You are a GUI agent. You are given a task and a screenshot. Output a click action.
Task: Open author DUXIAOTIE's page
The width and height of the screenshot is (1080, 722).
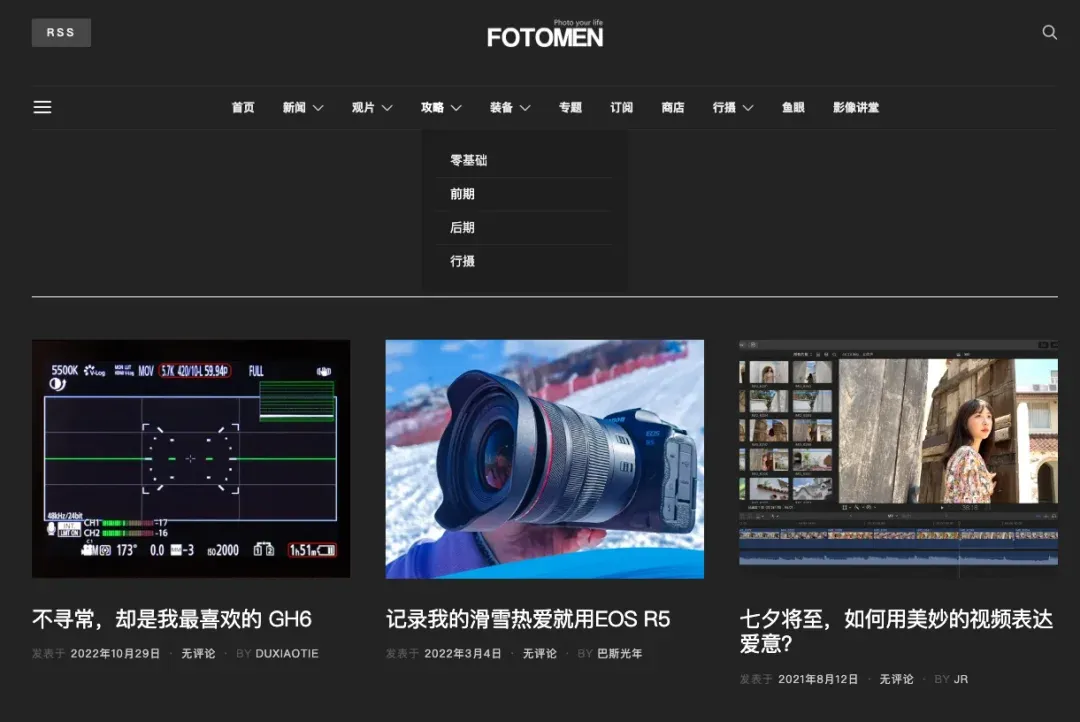[x=287, y=654]
